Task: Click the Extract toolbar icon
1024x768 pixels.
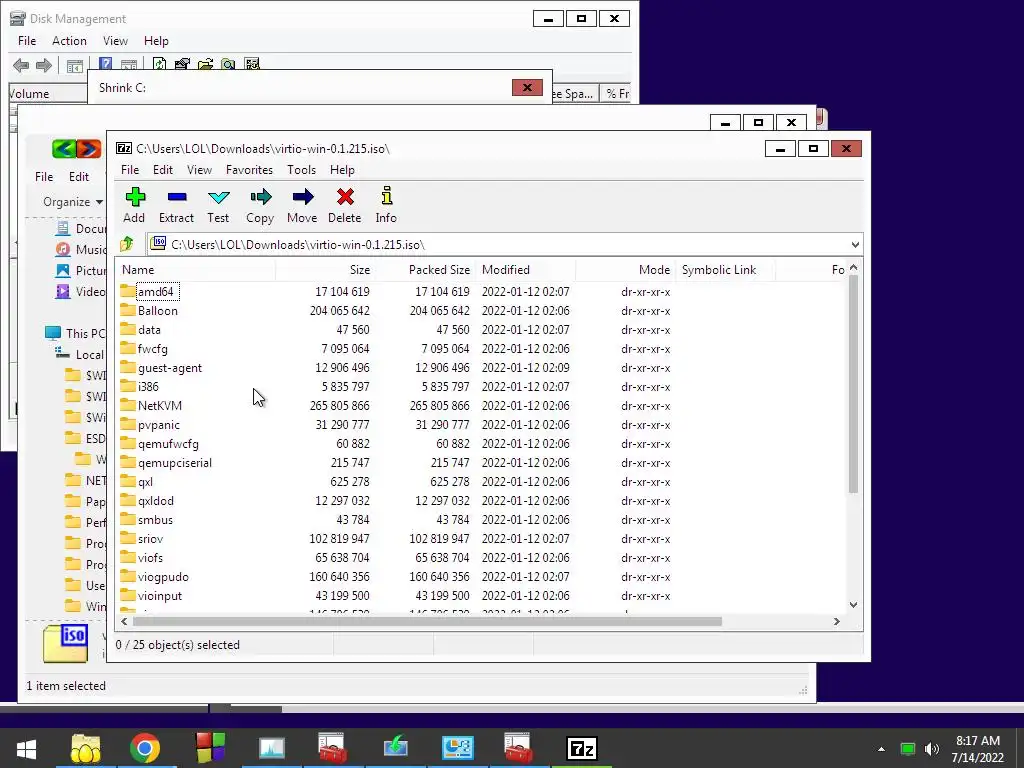Action: tap(176, 205)
